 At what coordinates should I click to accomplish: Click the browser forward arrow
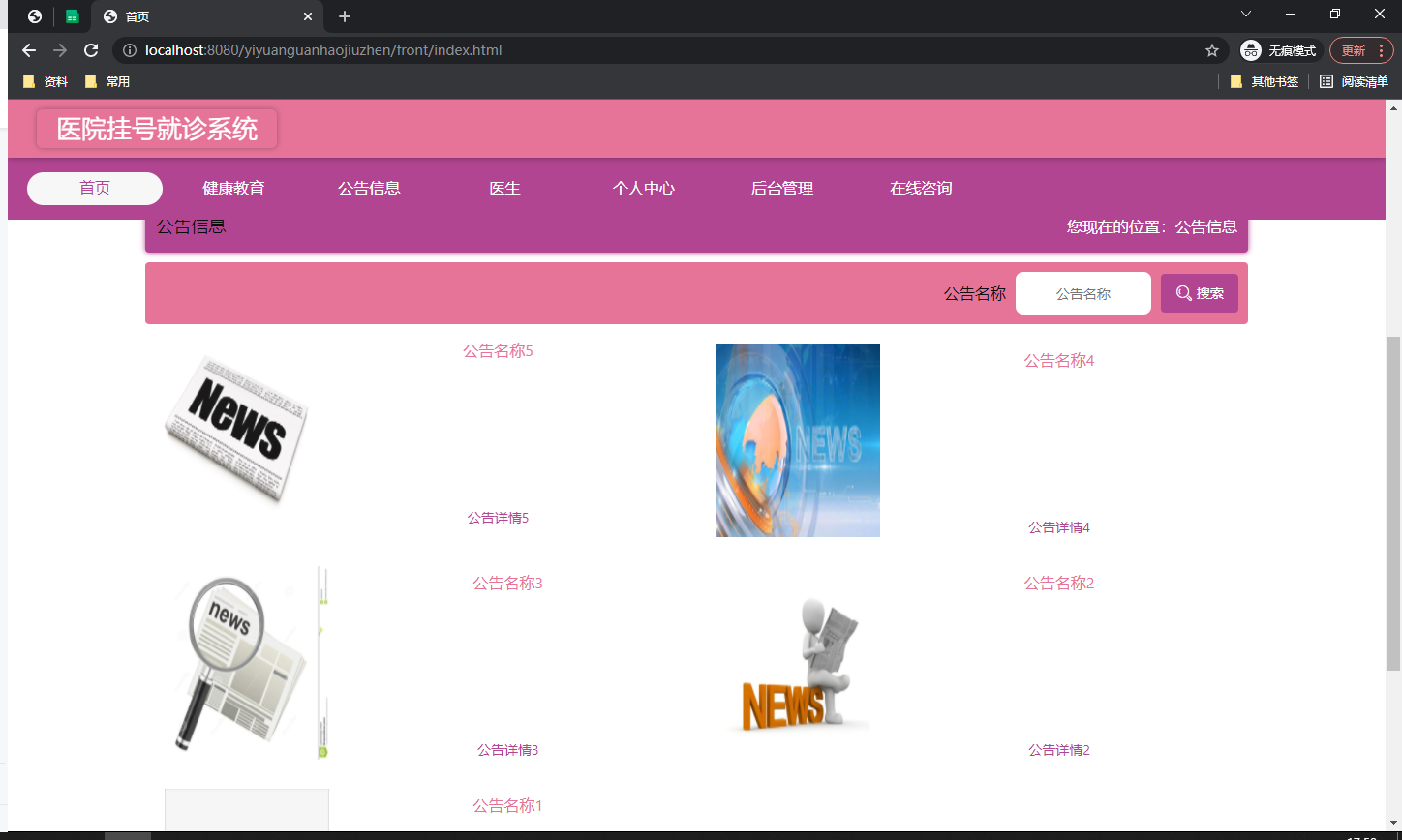tap(60, 50)
